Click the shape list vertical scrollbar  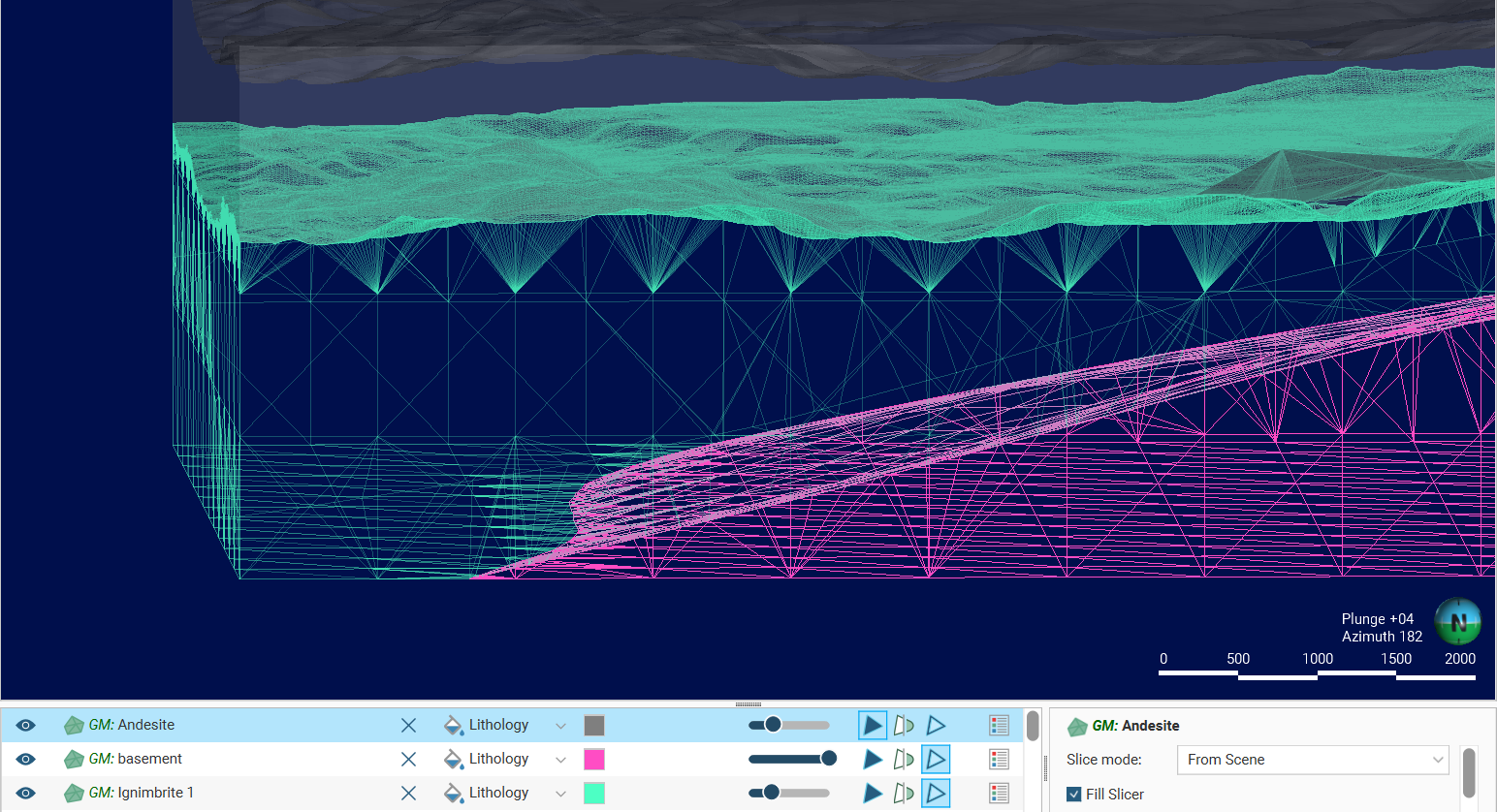click(1033, 727)
